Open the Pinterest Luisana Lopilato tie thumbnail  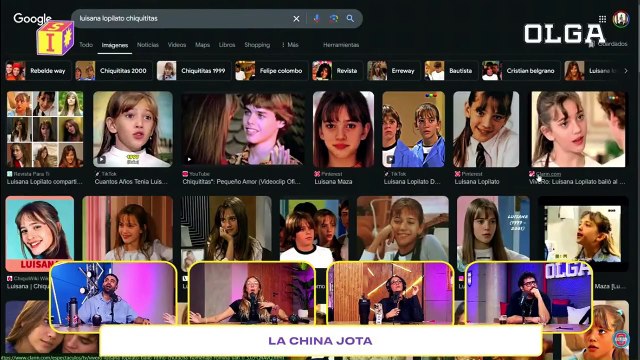point(486,129)
